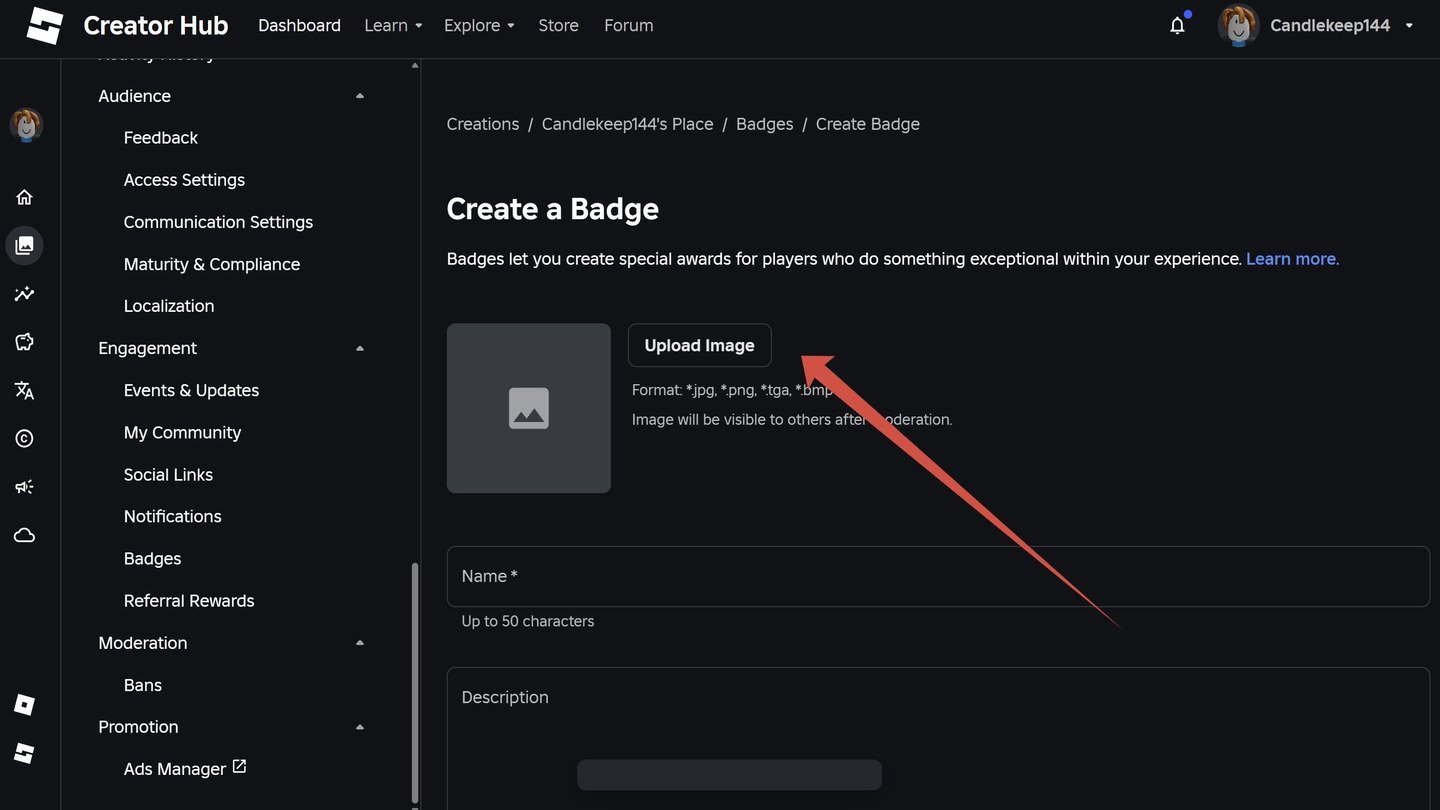Screen dimensions: 1440x810
Task: Click the avatar icon in the left rail
Action: click(25, 125)
